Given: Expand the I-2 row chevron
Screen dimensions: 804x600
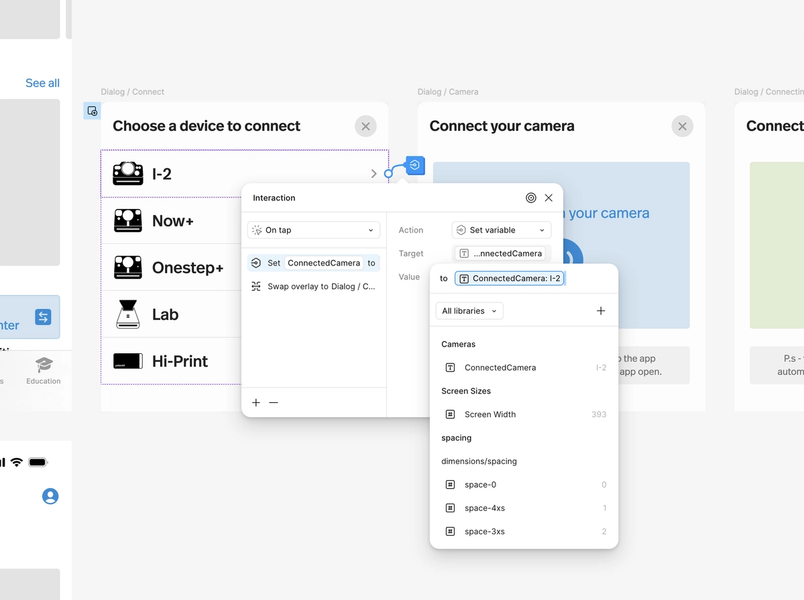Looking at the screenshot, I should pyautogui.click(x=373, y=173).
